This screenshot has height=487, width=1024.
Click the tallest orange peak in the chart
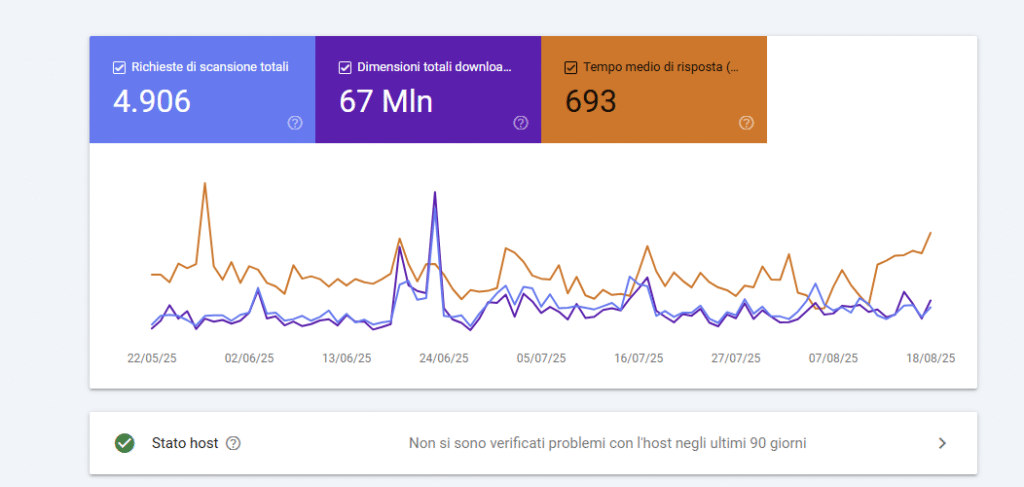pos(205,184)
